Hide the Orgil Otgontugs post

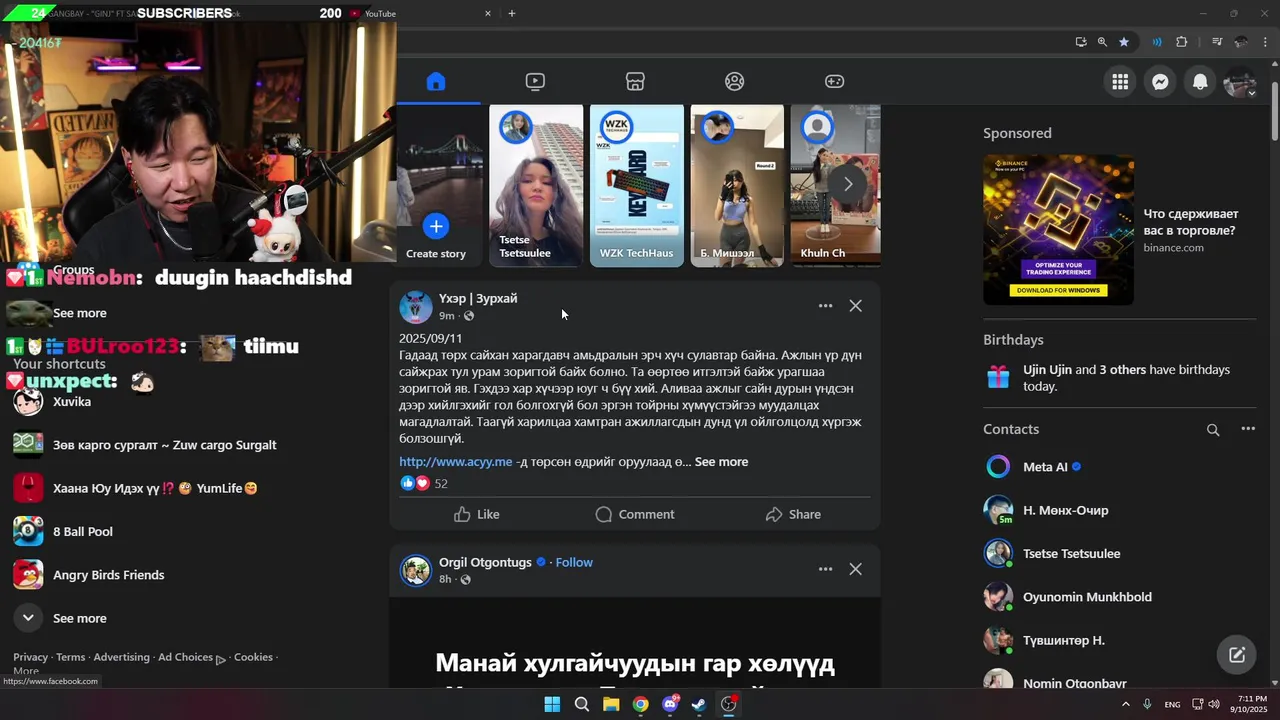coord(855,569)
